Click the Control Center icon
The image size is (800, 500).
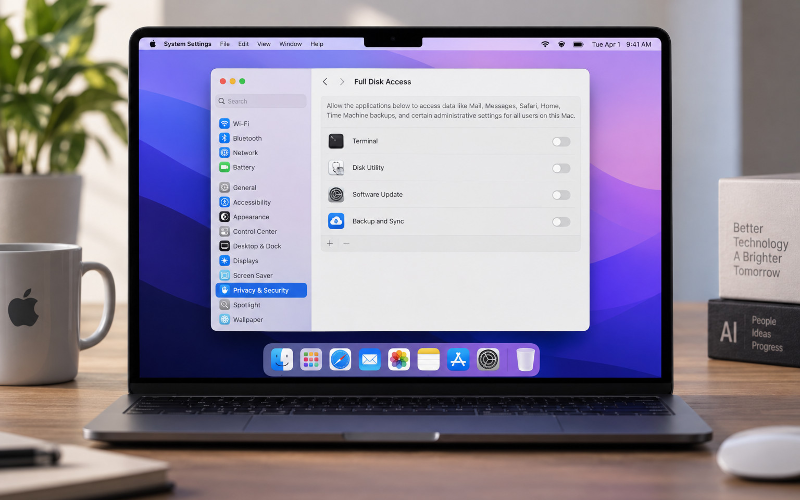click(224, 231)
